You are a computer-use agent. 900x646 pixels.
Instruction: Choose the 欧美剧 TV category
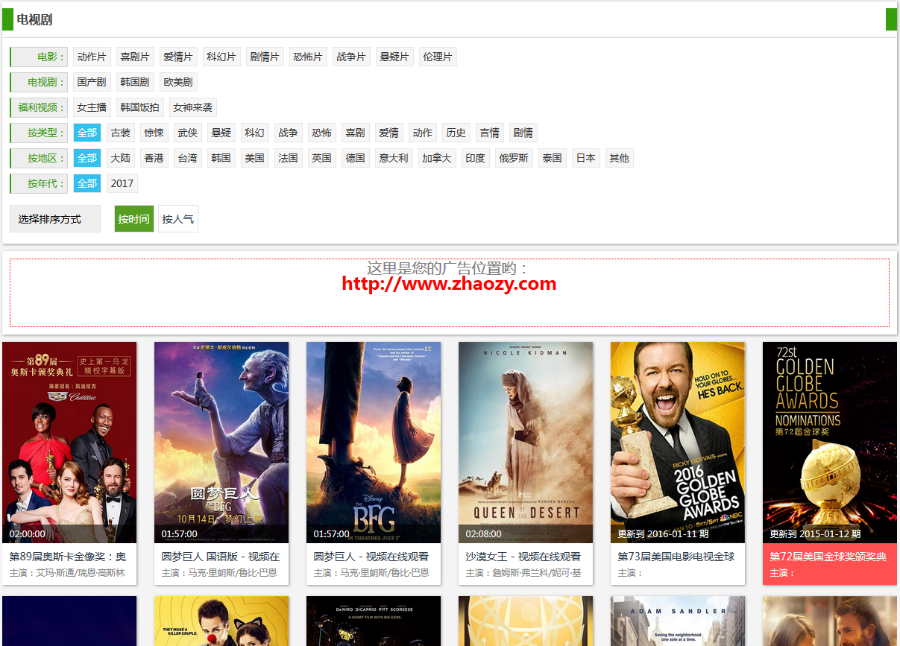[178, 82]
